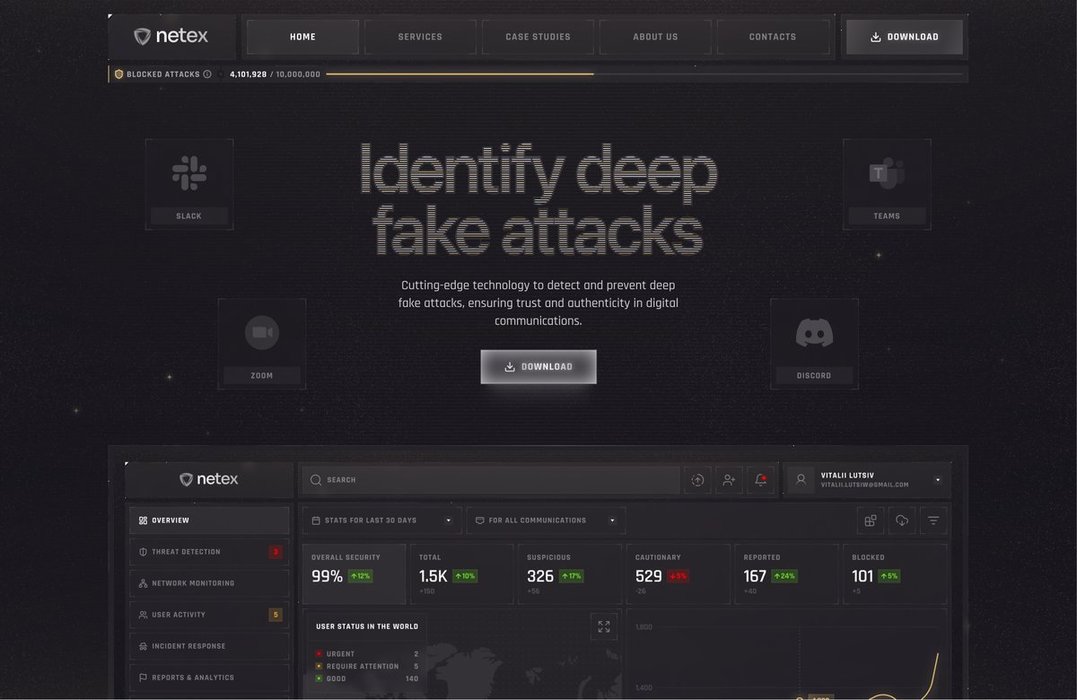Screen dimensions: 1077x700
Task: Click the upload icon beside search
Action: coord(698,480)
